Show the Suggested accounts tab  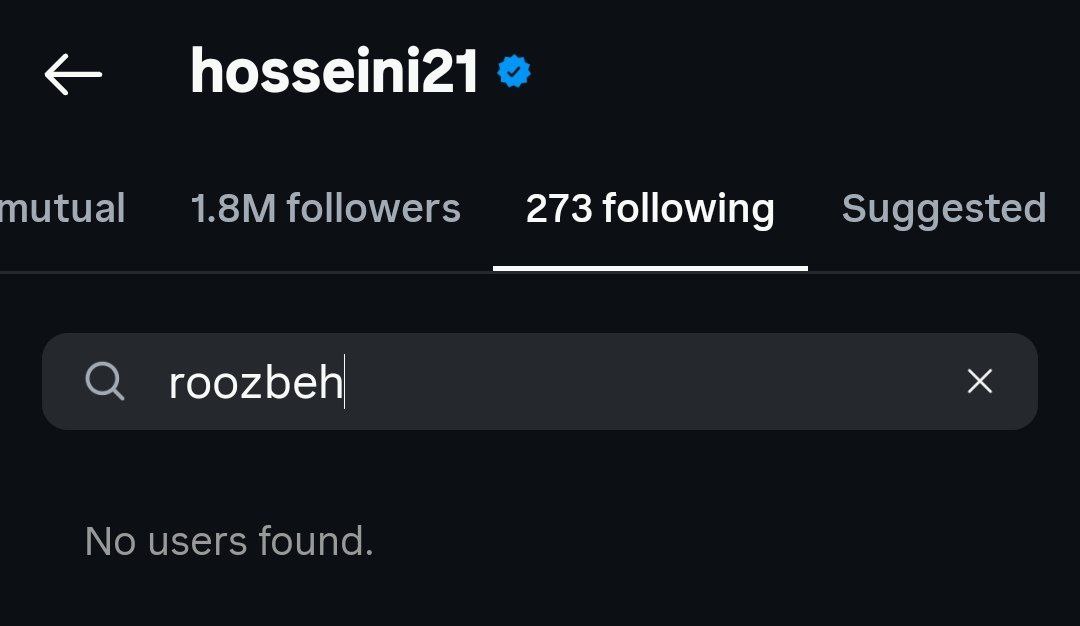click(943, 209)
